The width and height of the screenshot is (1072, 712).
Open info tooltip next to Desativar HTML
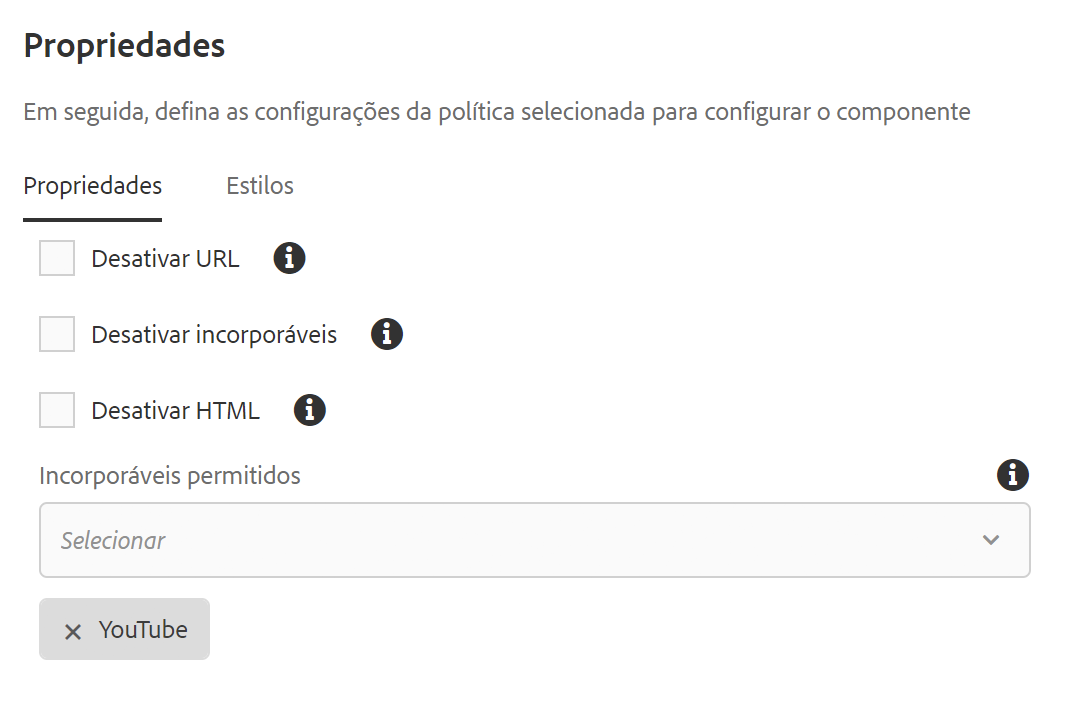tap(310, 410)
